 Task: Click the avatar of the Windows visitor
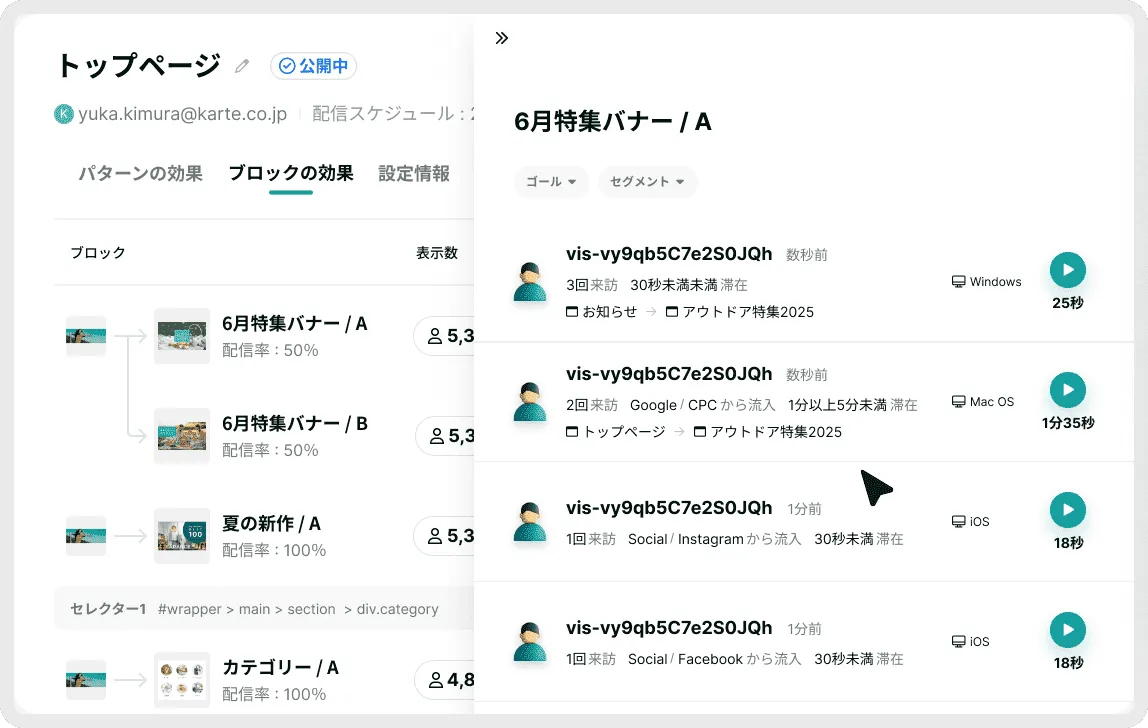pos(530,283)
